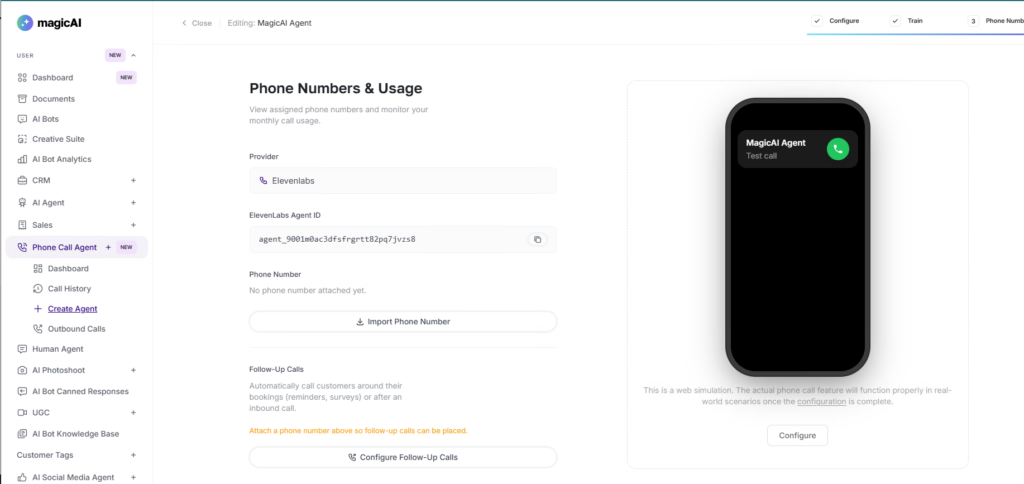The image size is (1024, 484).
Task: Copy the ElevenLabs Agent ID
Action: 537,240
